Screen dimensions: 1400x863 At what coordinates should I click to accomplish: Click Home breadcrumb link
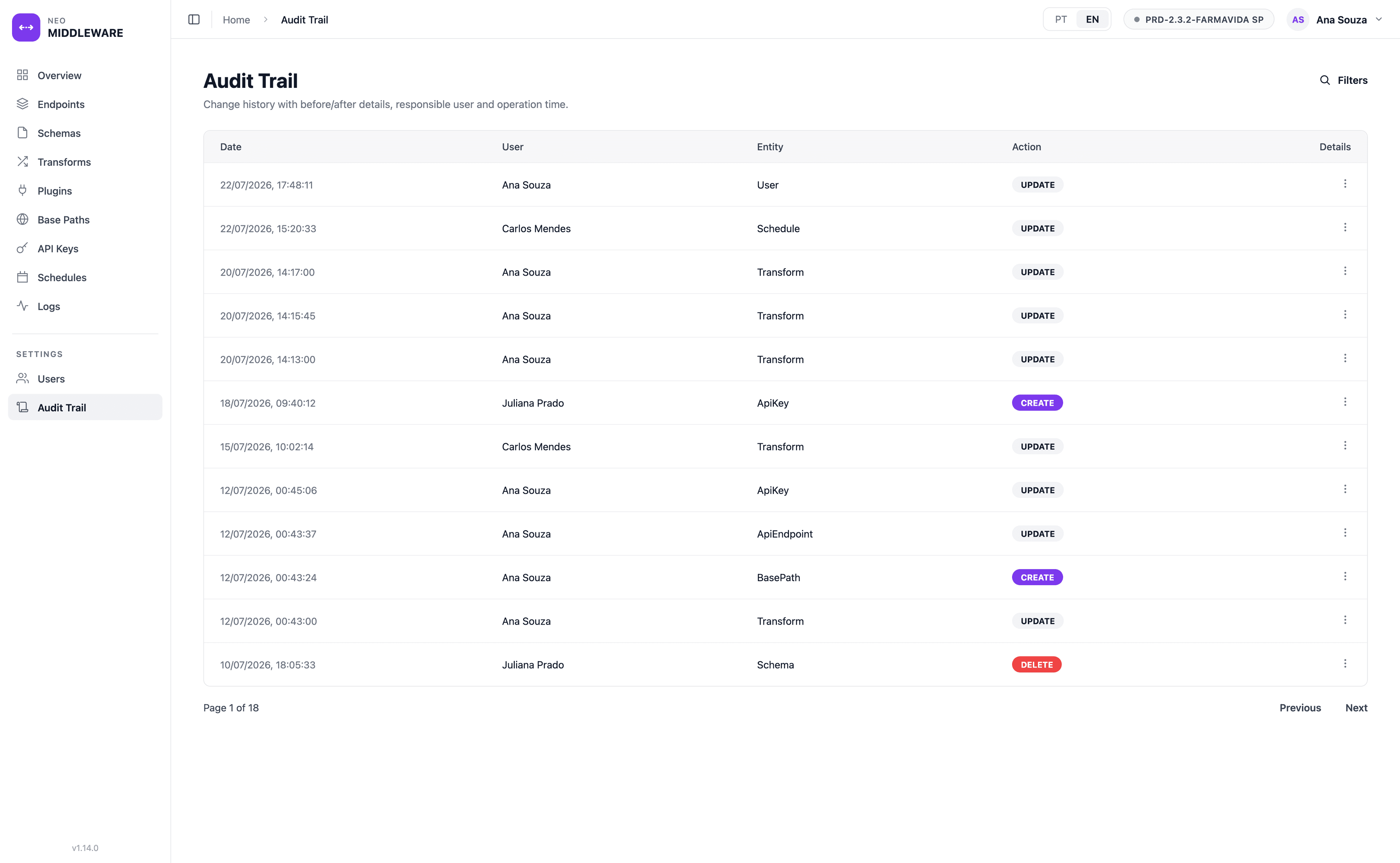(x=236, y=19)
